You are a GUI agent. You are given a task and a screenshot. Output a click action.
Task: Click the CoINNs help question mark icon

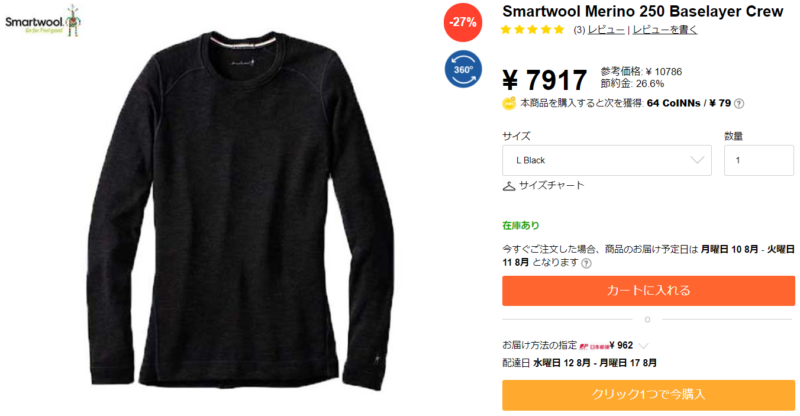(x=738, y=104)
